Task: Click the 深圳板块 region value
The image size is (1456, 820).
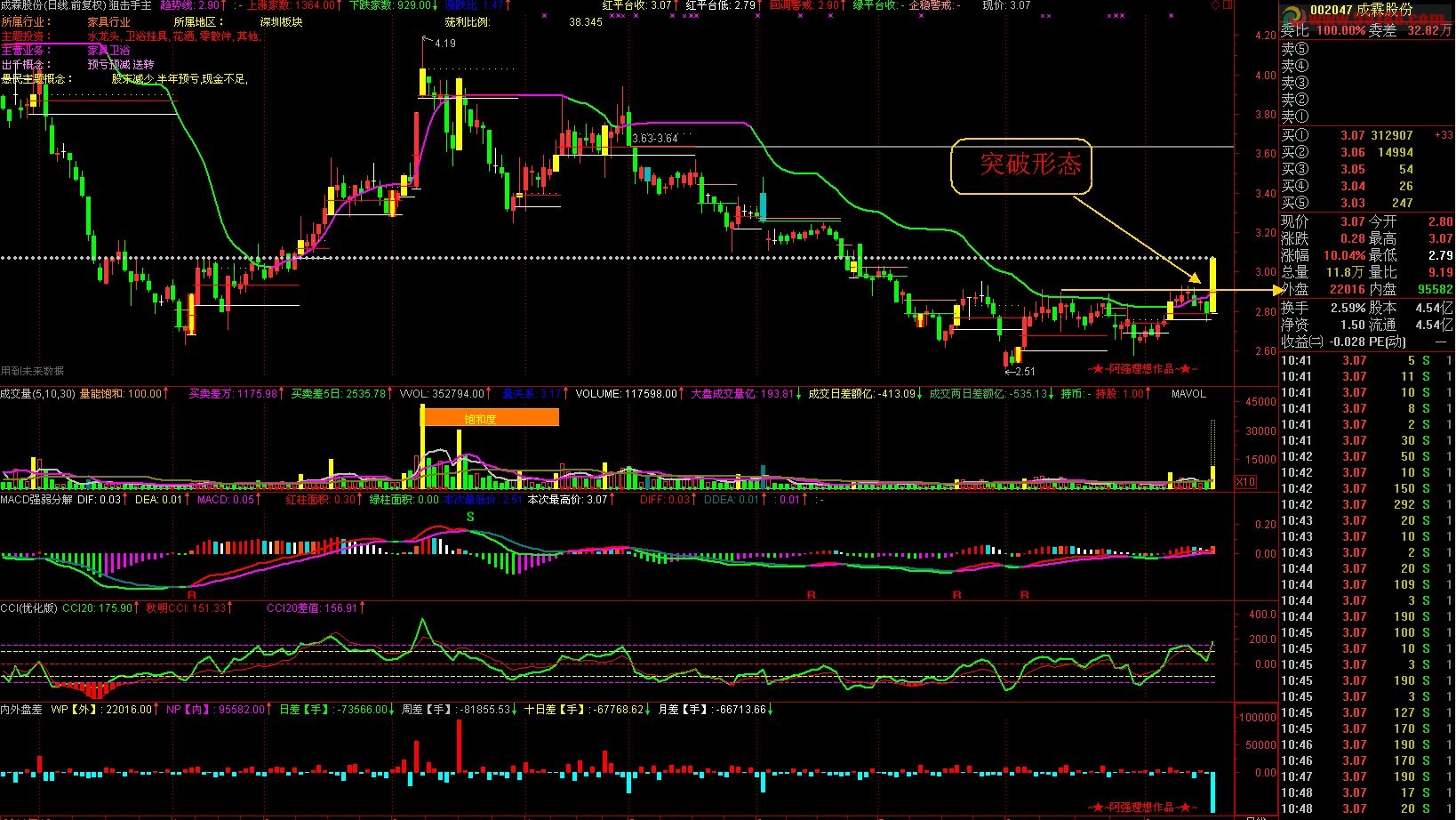Action: (x=281, y=21)
